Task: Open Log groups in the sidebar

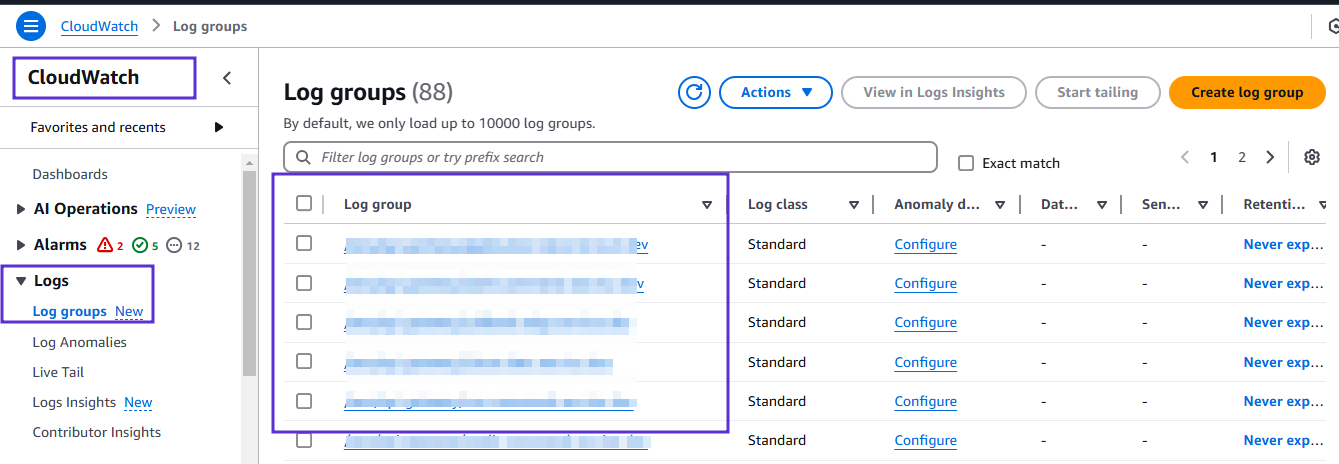Action: pos(70,311)
